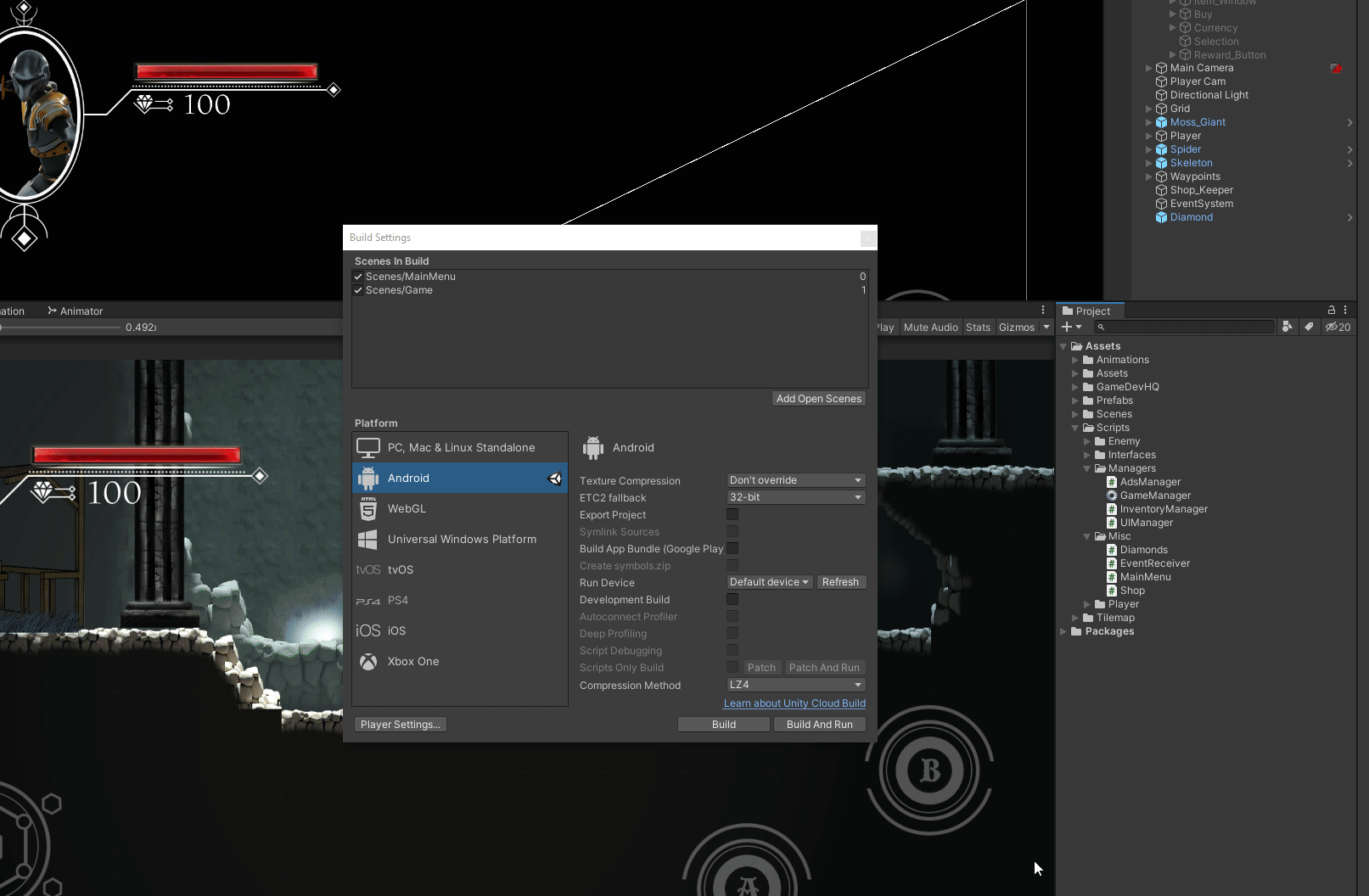The height and width of the screenshot is (896, 1369).
Task: Open the Project panel create (+) dropdown
Action: (1072, 327)
